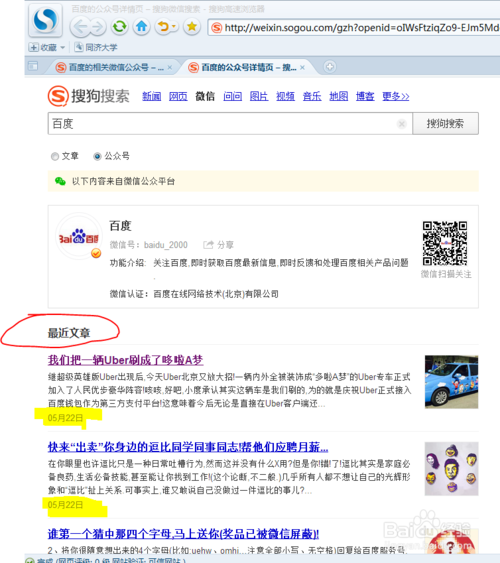Open the blue Uber car thumbnail

coord(452,382)
